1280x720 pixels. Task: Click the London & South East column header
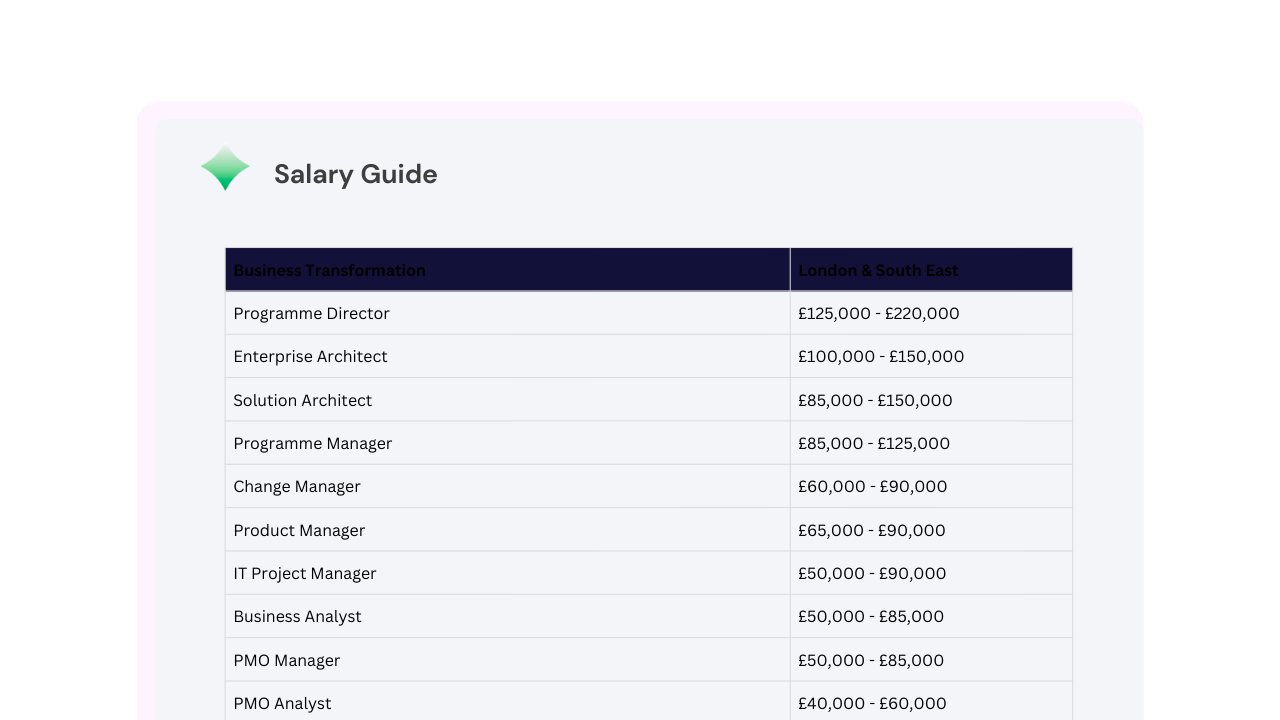(877, 270)
